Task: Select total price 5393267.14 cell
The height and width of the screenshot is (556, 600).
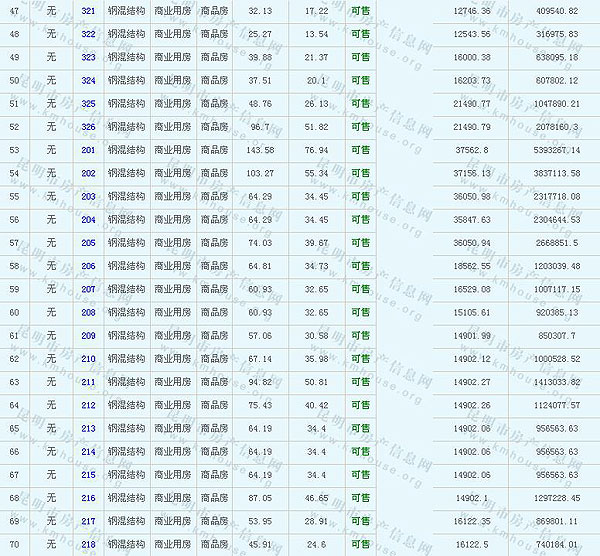Action: 551,150
